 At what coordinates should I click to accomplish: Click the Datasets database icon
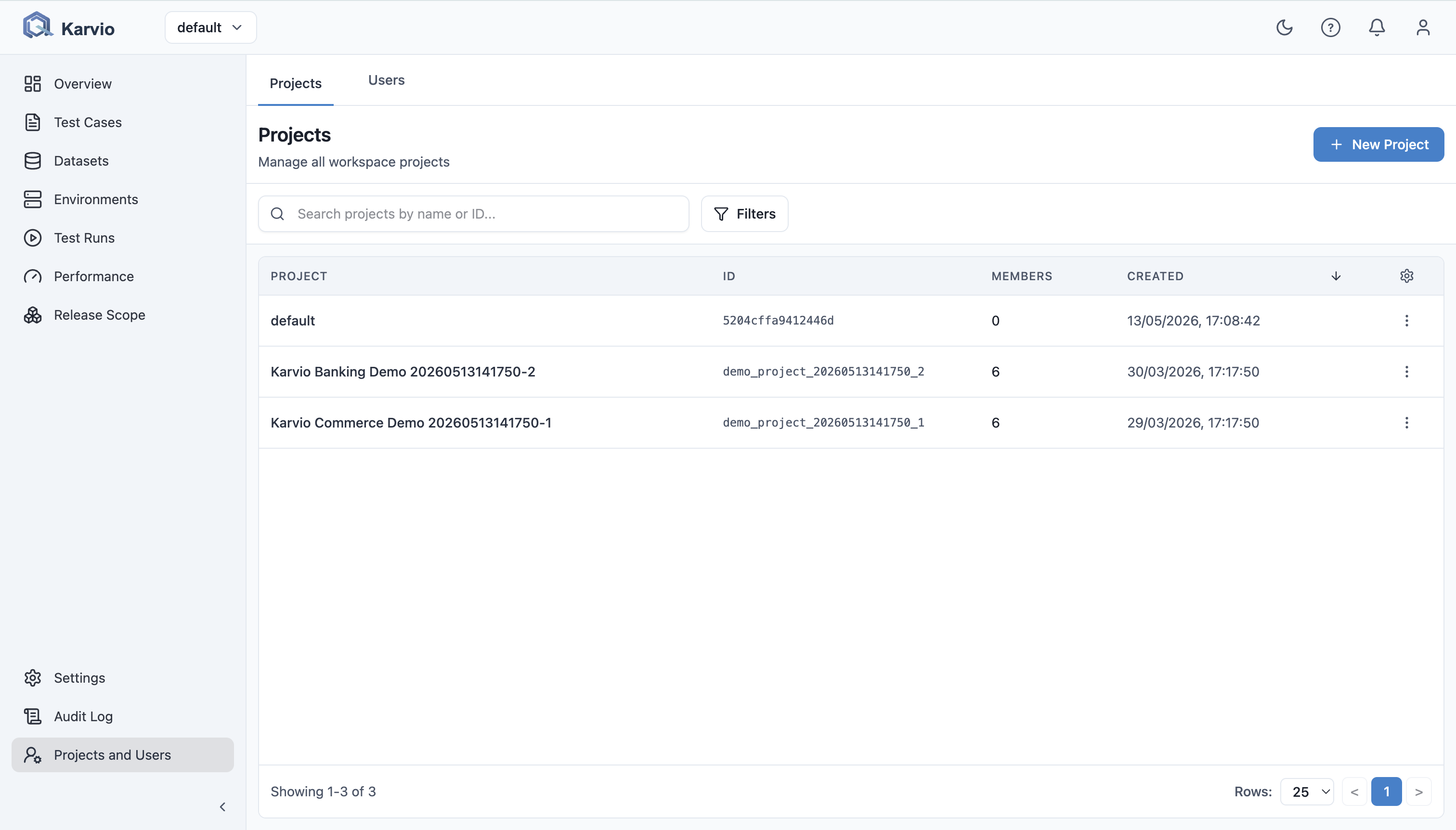[x=32, y=161]
